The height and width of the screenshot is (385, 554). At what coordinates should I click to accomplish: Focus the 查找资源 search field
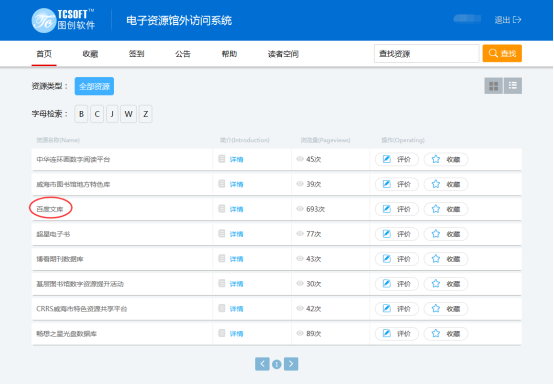click(426, 53)
